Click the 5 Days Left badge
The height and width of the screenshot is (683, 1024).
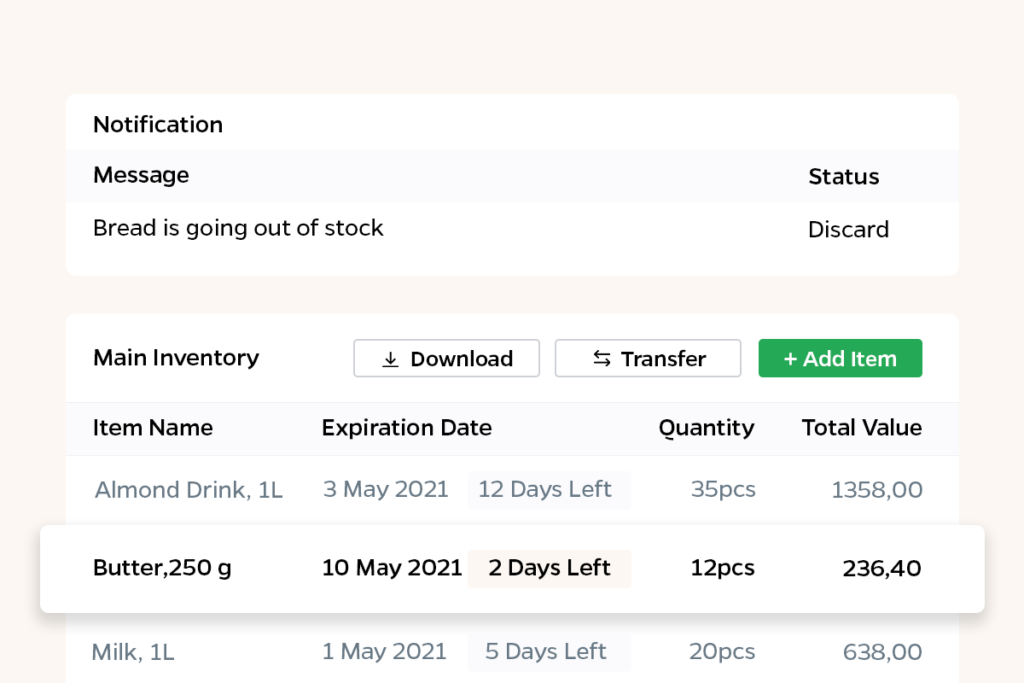[x=549, y=652]
